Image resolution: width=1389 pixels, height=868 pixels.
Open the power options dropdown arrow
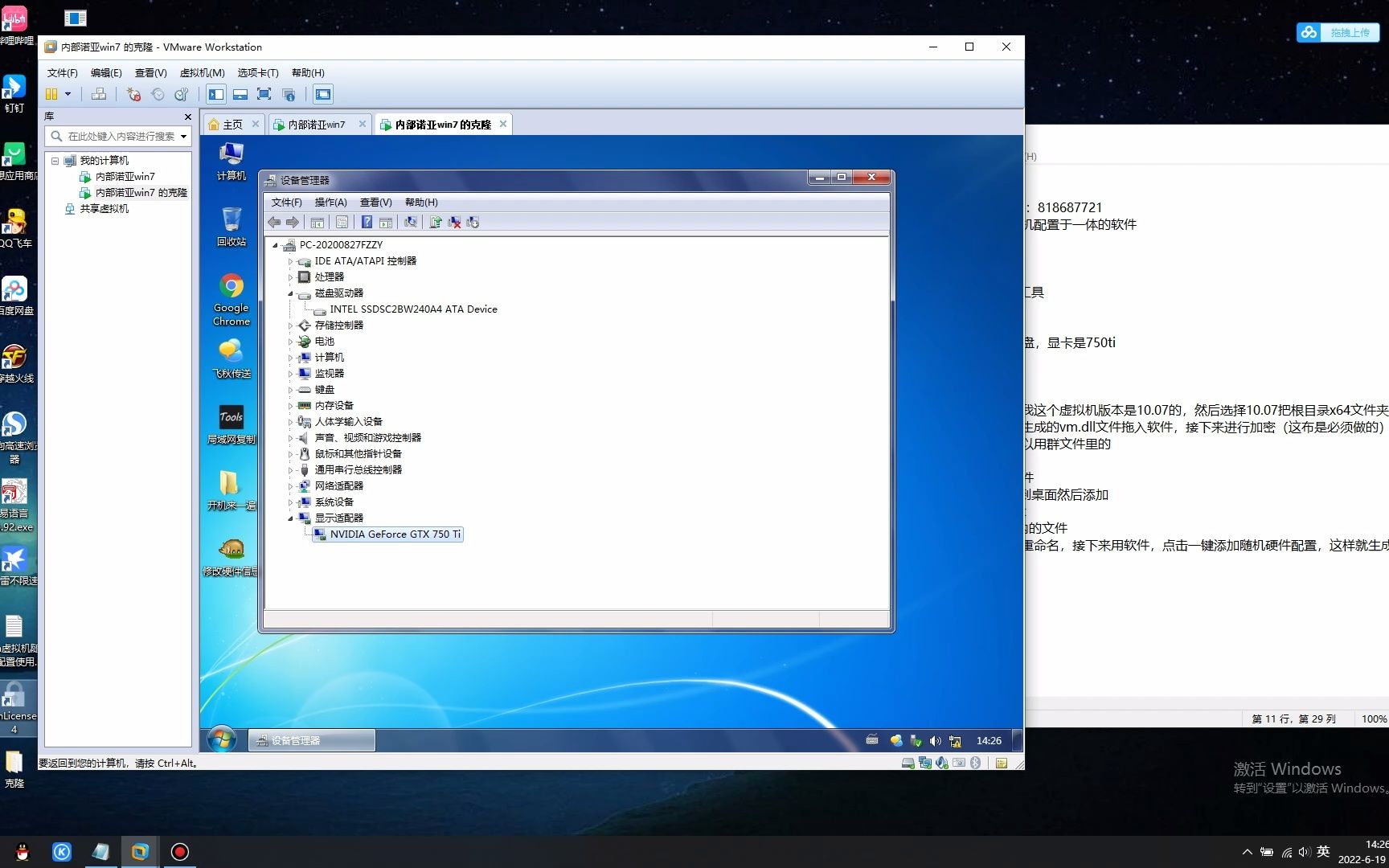68,94
